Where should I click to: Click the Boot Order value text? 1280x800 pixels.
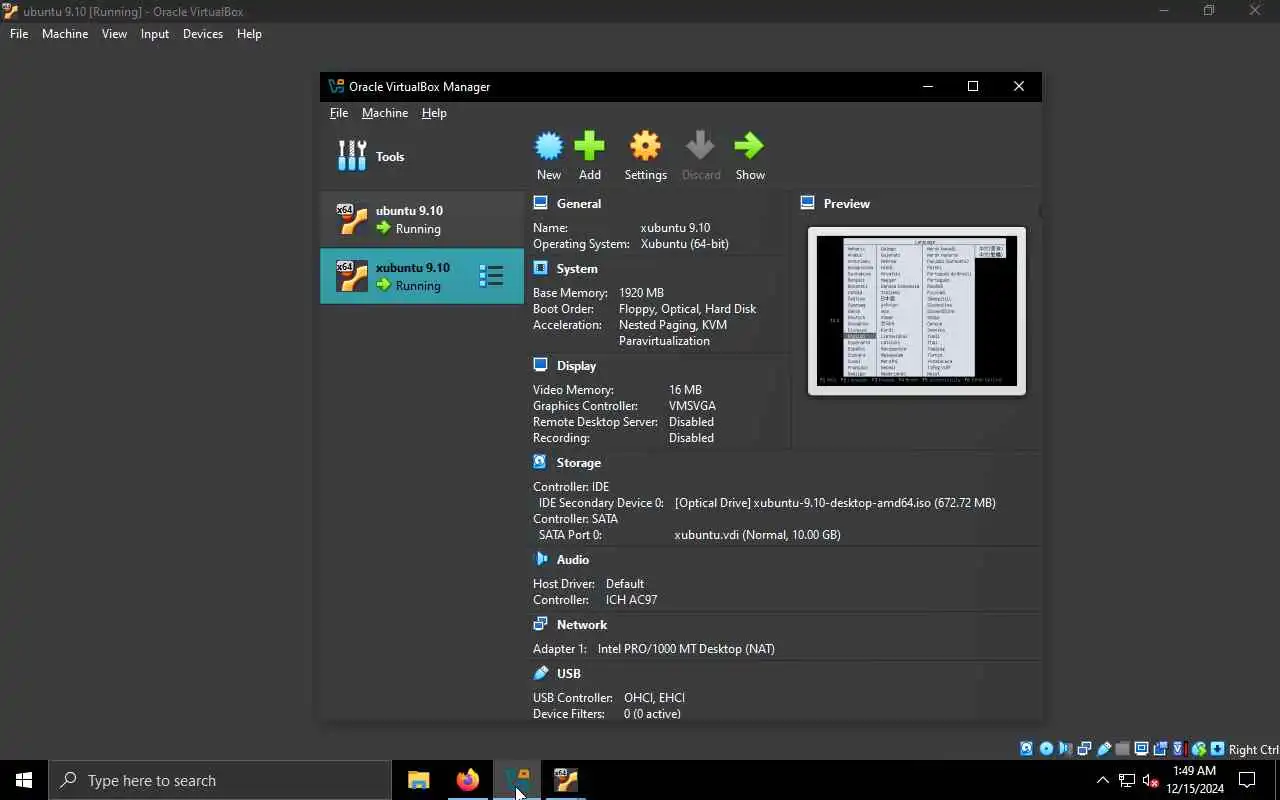[x=687, y=309]
